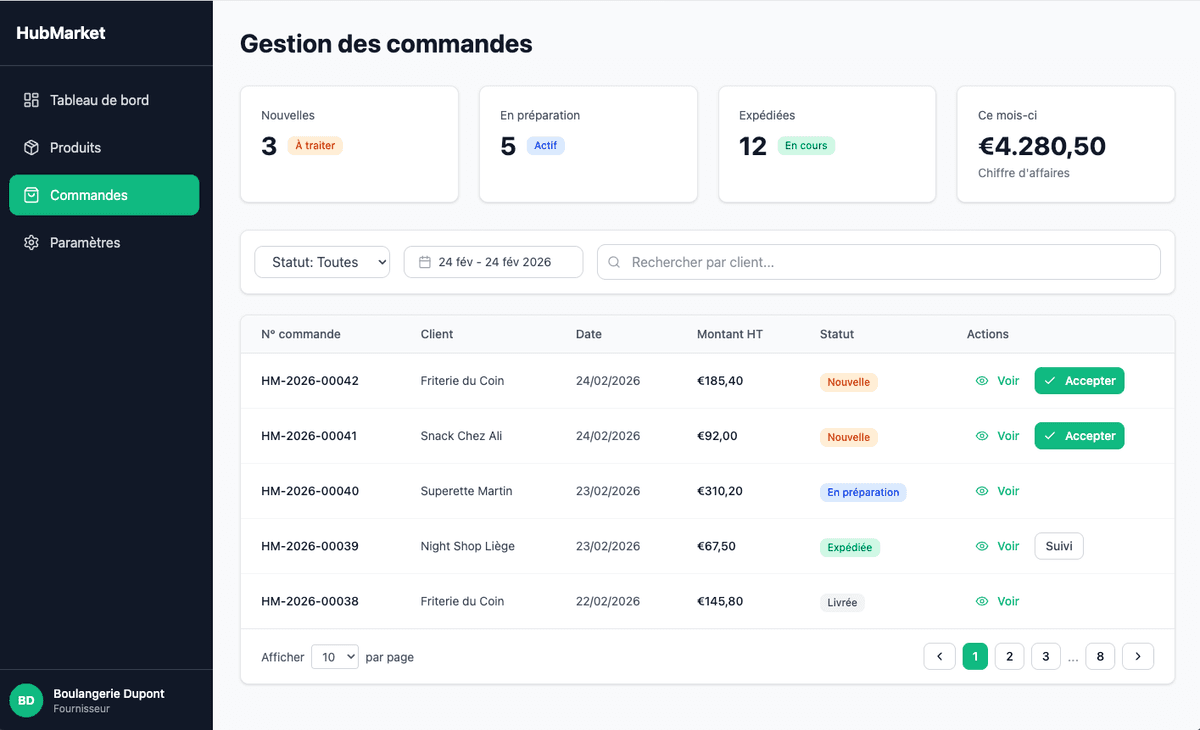This screenshot has width=1200, height=730.
Task: Click eye icon for order HM-2026-00040
Action: [x=982, y=491]
